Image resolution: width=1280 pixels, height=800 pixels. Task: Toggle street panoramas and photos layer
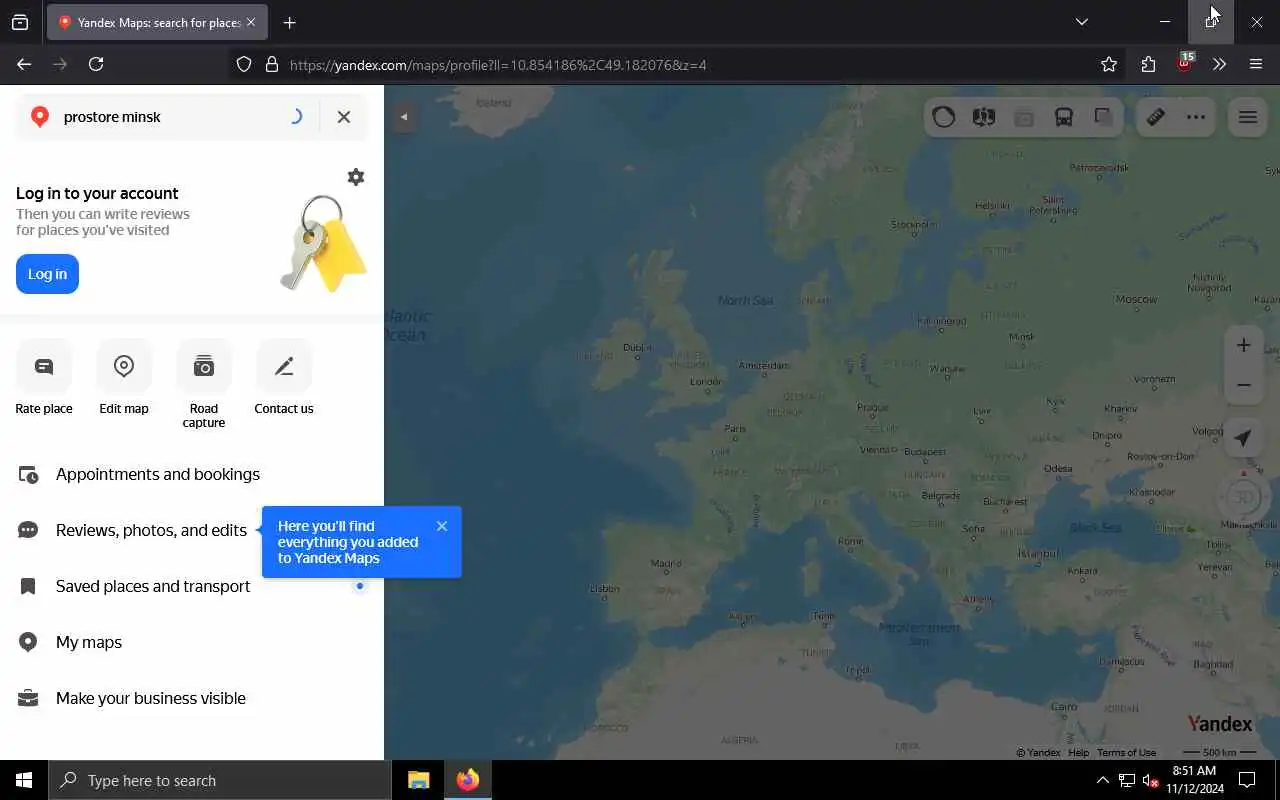(984, 117)
